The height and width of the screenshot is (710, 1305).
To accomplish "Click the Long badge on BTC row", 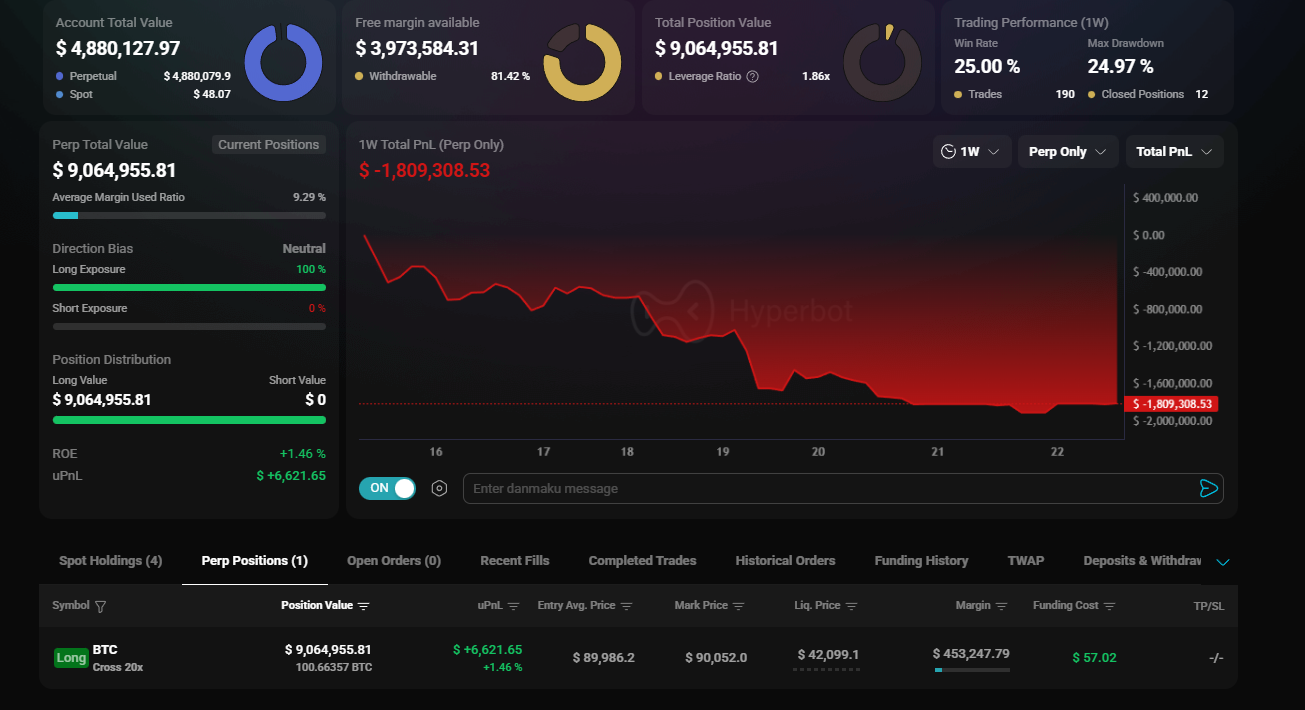I will (71, 658).
